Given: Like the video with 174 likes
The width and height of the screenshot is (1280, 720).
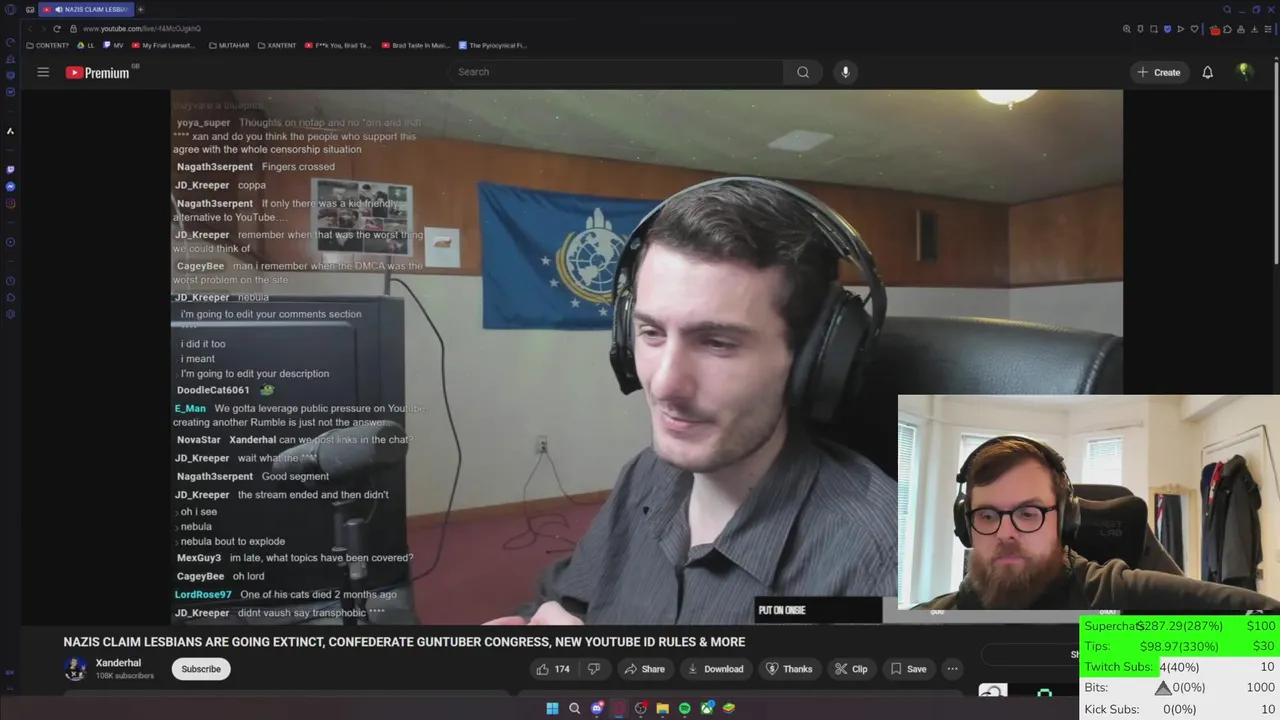Looking at the screenshot, I should [x=553, y=669].
